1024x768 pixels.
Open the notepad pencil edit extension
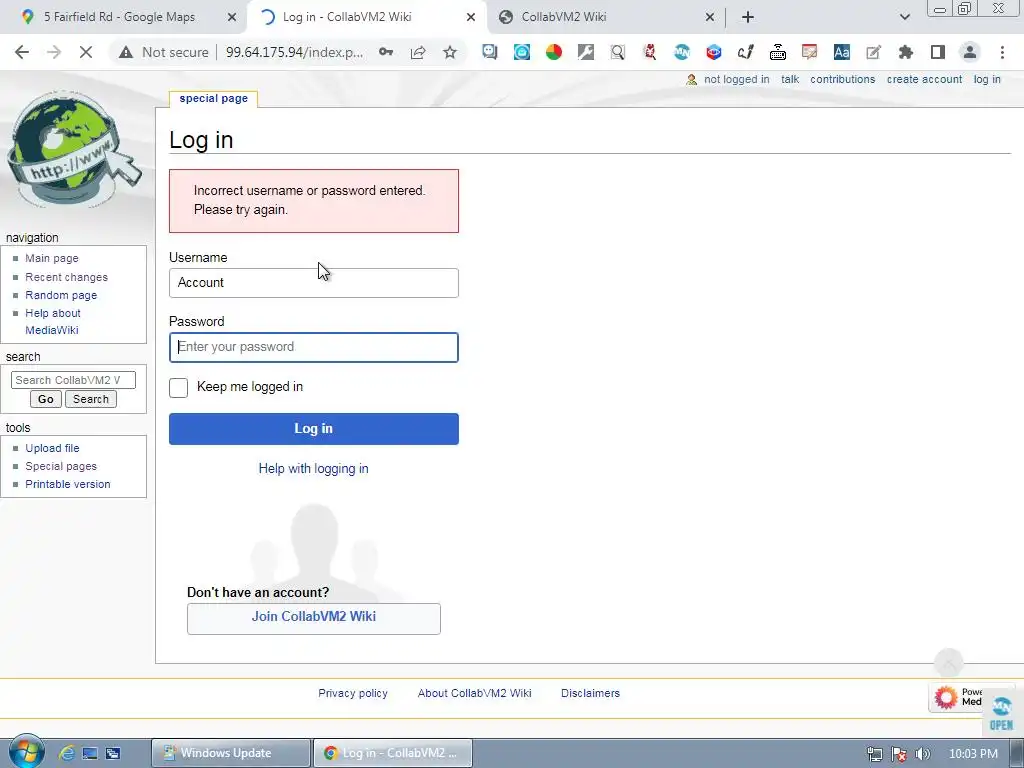874,52
